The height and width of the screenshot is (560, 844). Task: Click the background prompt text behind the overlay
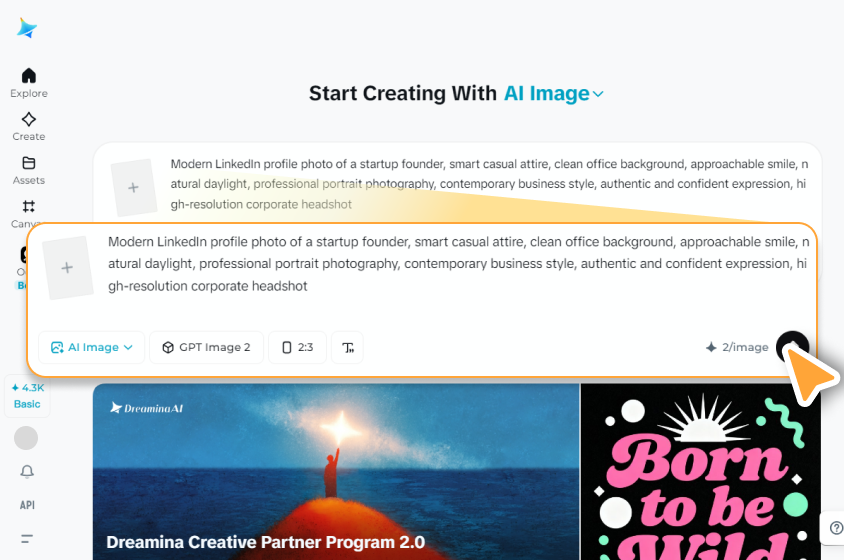[489, 184]
